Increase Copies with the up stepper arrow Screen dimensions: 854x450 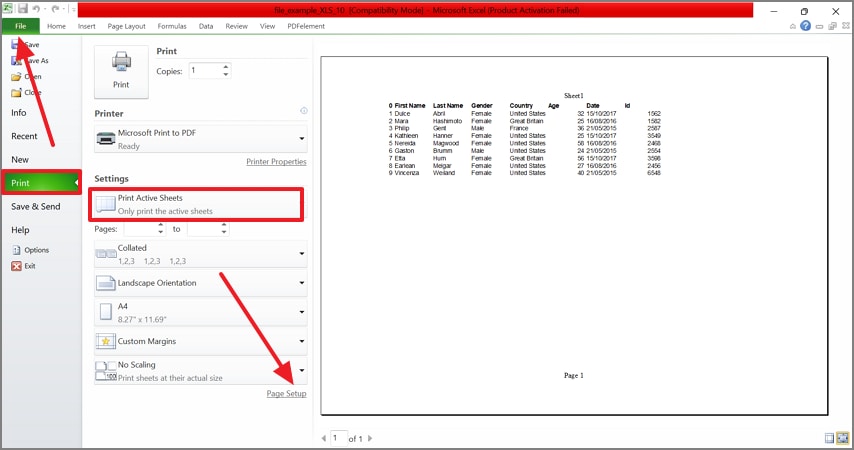[x=225, y=67]
